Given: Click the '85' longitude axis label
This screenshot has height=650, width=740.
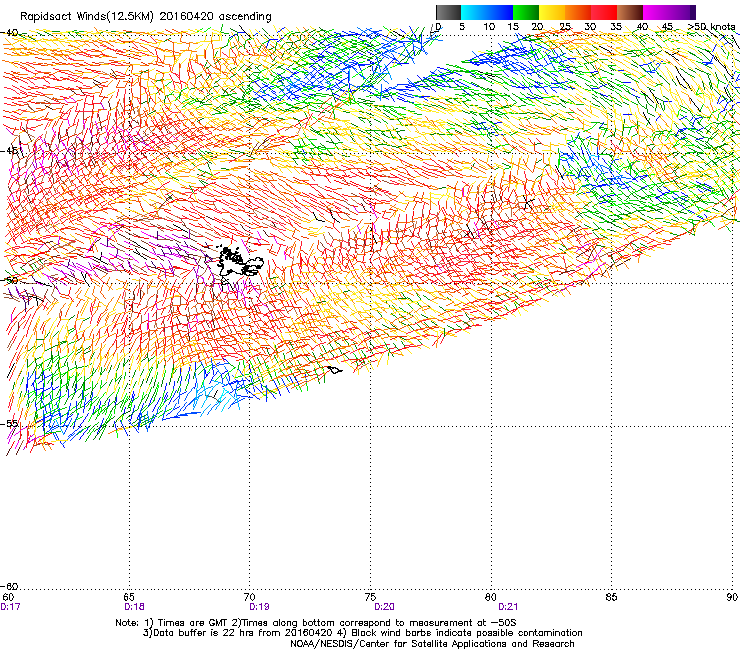Looking at the screenshot, I should pos(611,597).
